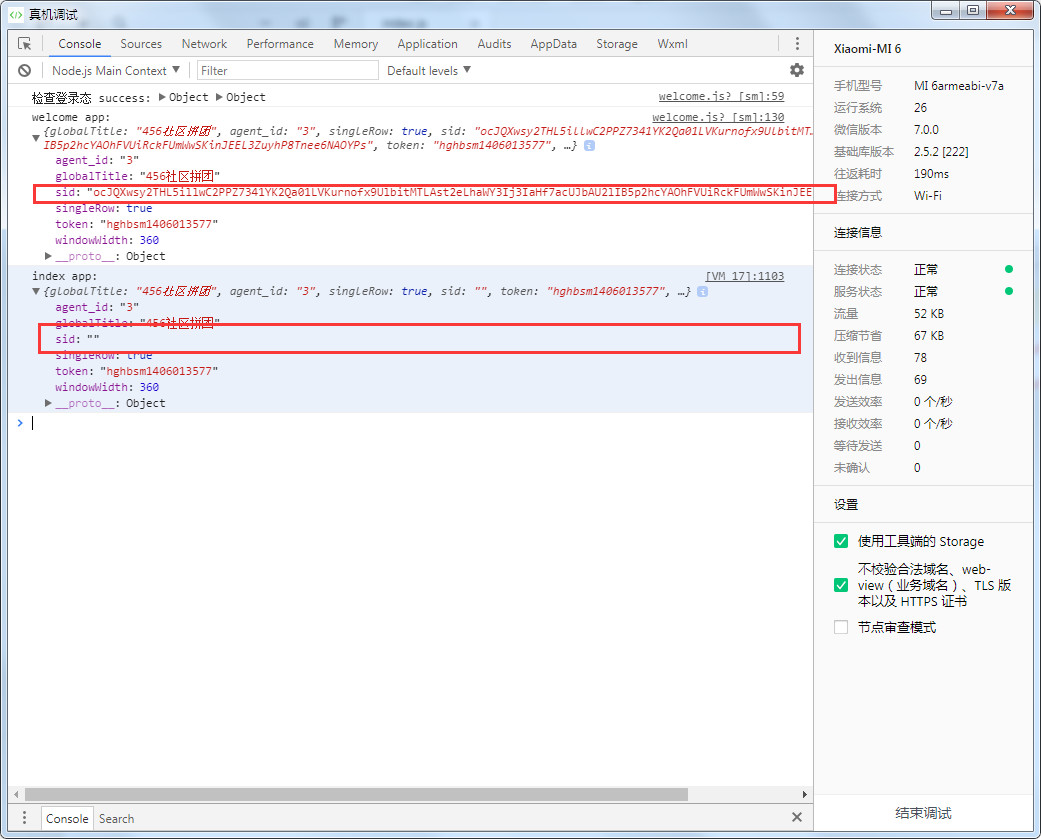
Task: Switch to the Network tab
Action: [204, 44]
